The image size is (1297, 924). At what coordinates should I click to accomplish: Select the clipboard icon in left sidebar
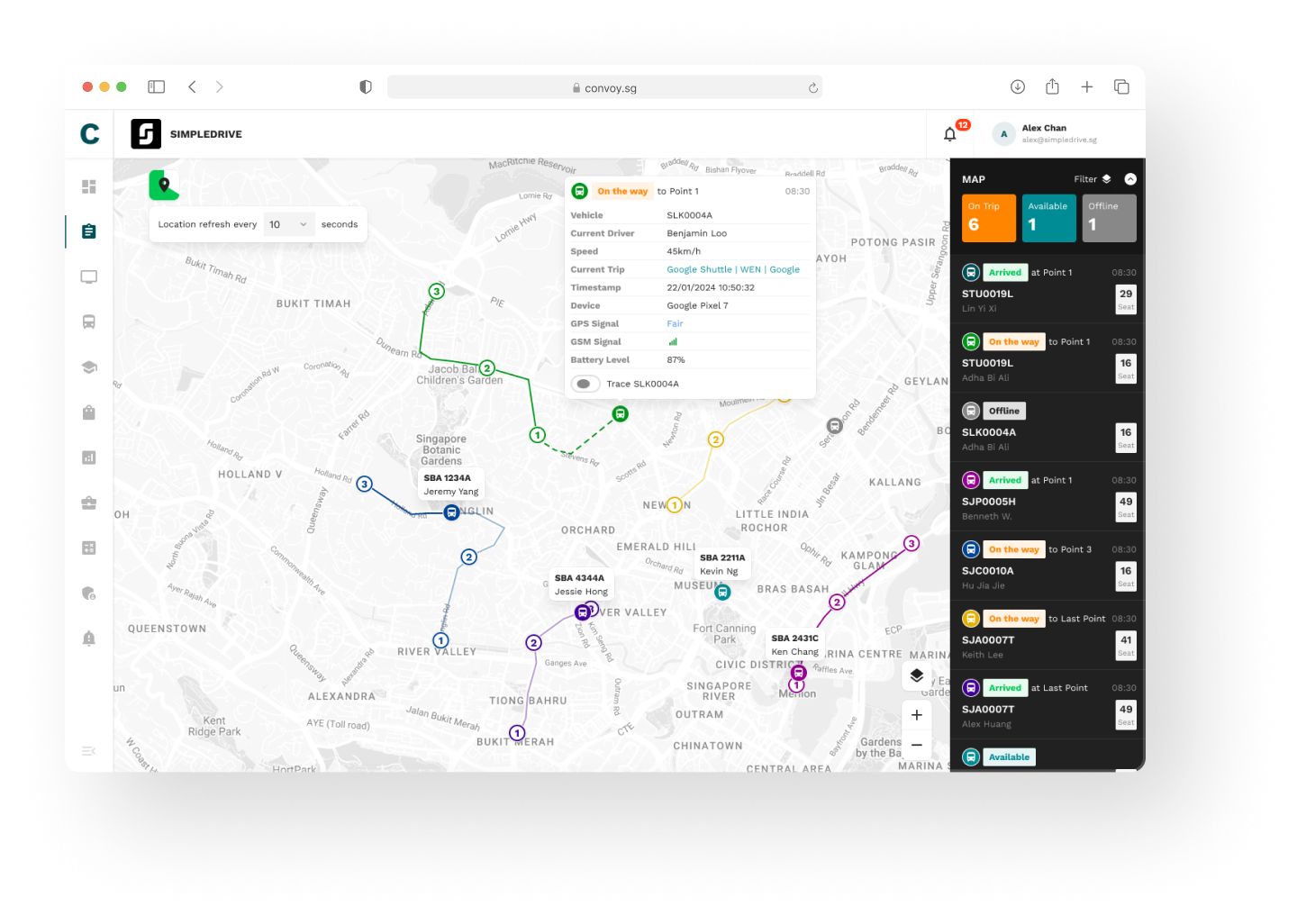[x=88, y=231]
